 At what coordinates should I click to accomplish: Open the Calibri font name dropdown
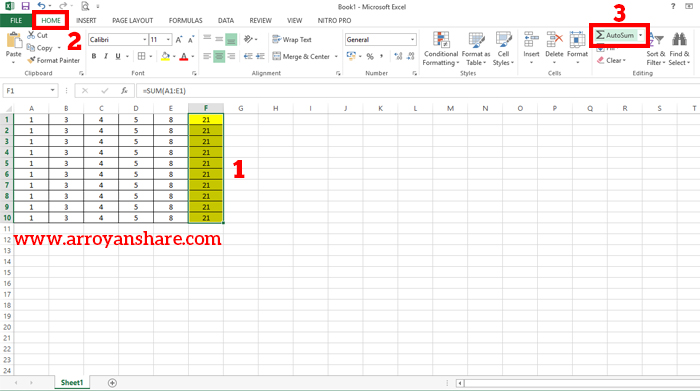[145, 40]
